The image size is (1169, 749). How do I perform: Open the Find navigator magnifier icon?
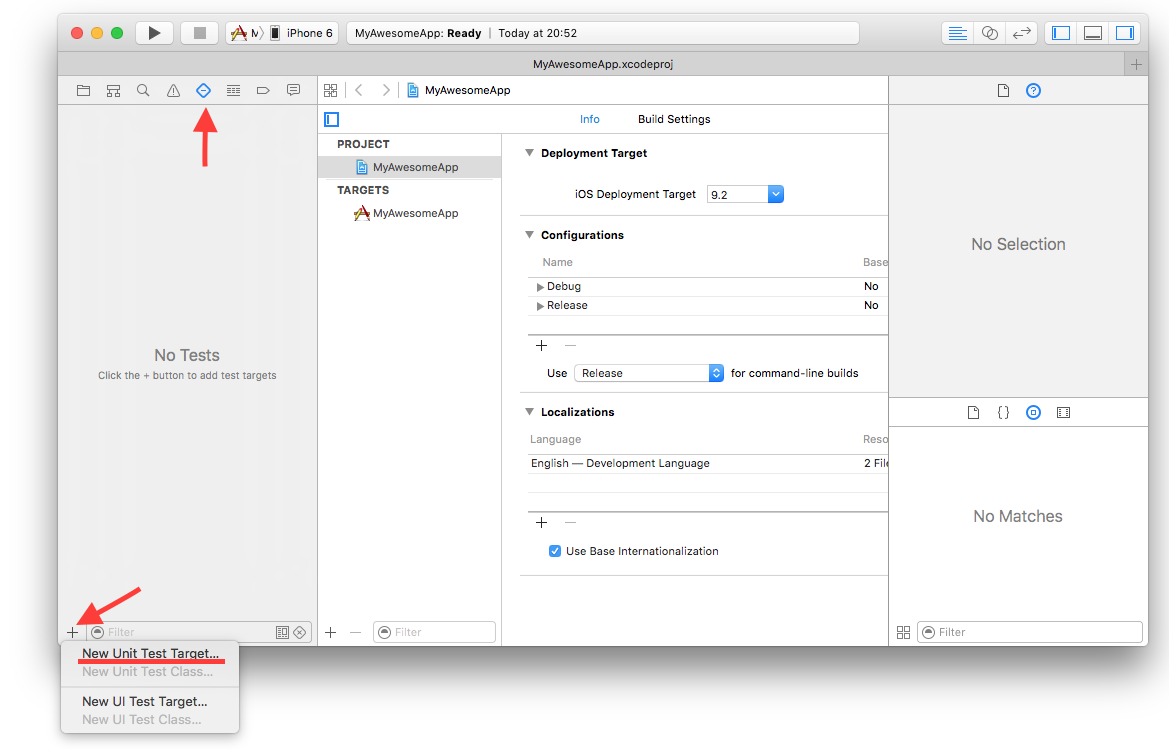143,90
